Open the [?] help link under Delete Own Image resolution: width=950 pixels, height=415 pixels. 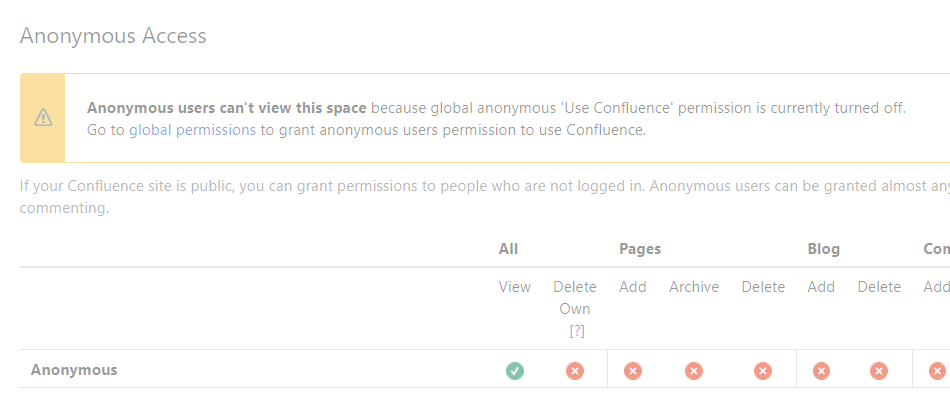(x=577, y=331)
